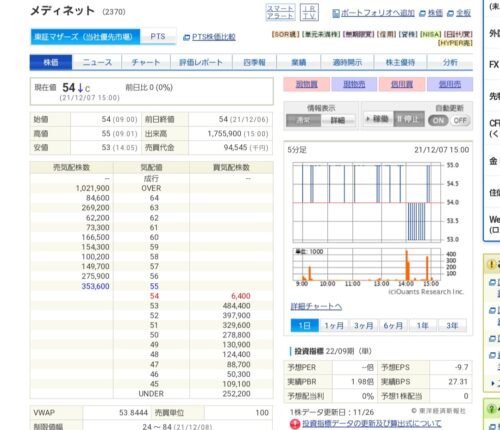Select the 株価 tab
The image size is (500, 430).
coord(51,62)
